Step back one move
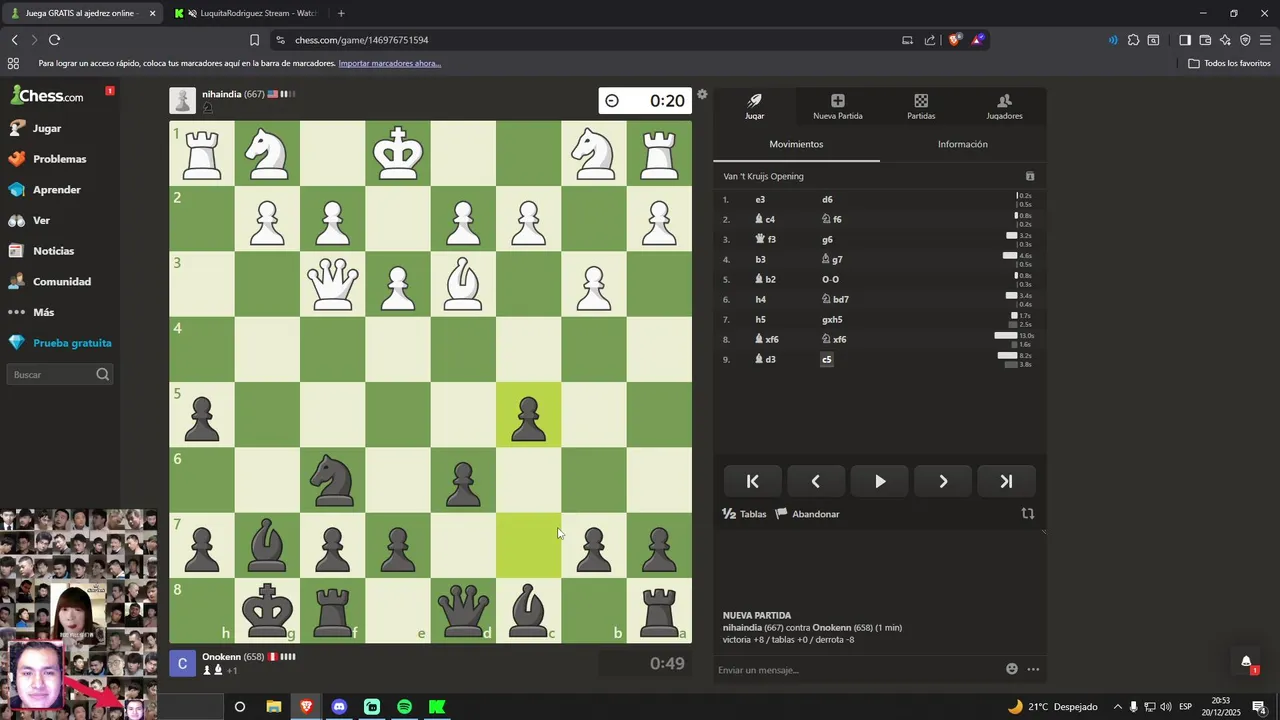Image resolution: width=1280 pixels, height=720 pixels. click(816, 481)
